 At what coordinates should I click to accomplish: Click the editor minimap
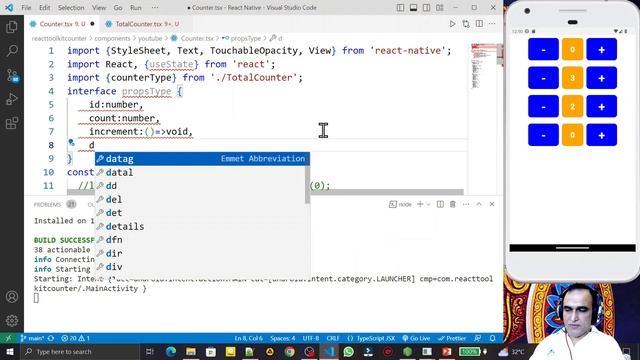click(x=483, y=67)
